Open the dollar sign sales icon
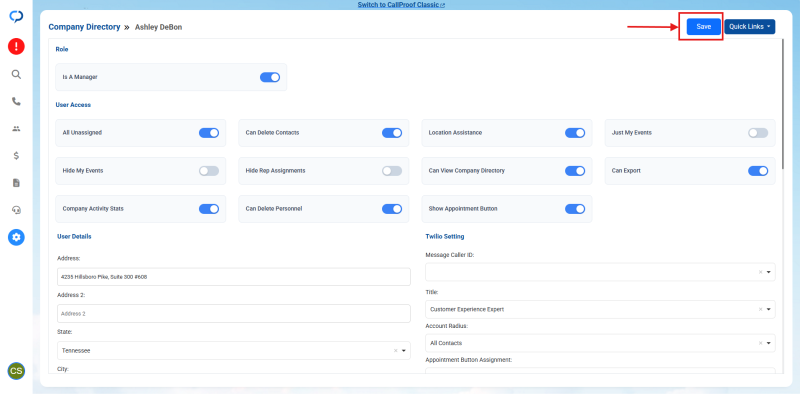The width and height of the screenshot is (800, 394). click(x=16, y=156)
